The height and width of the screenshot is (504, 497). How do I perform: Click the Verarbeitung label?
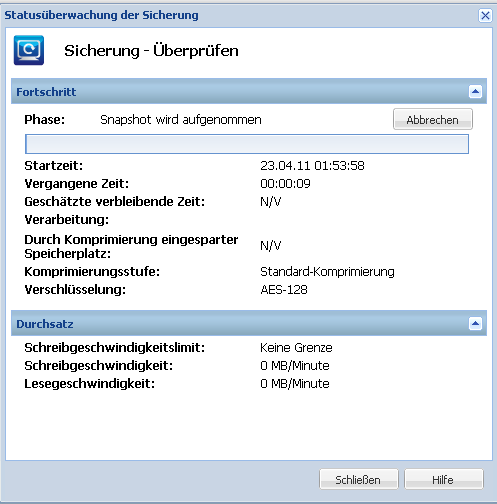point(67,220)
